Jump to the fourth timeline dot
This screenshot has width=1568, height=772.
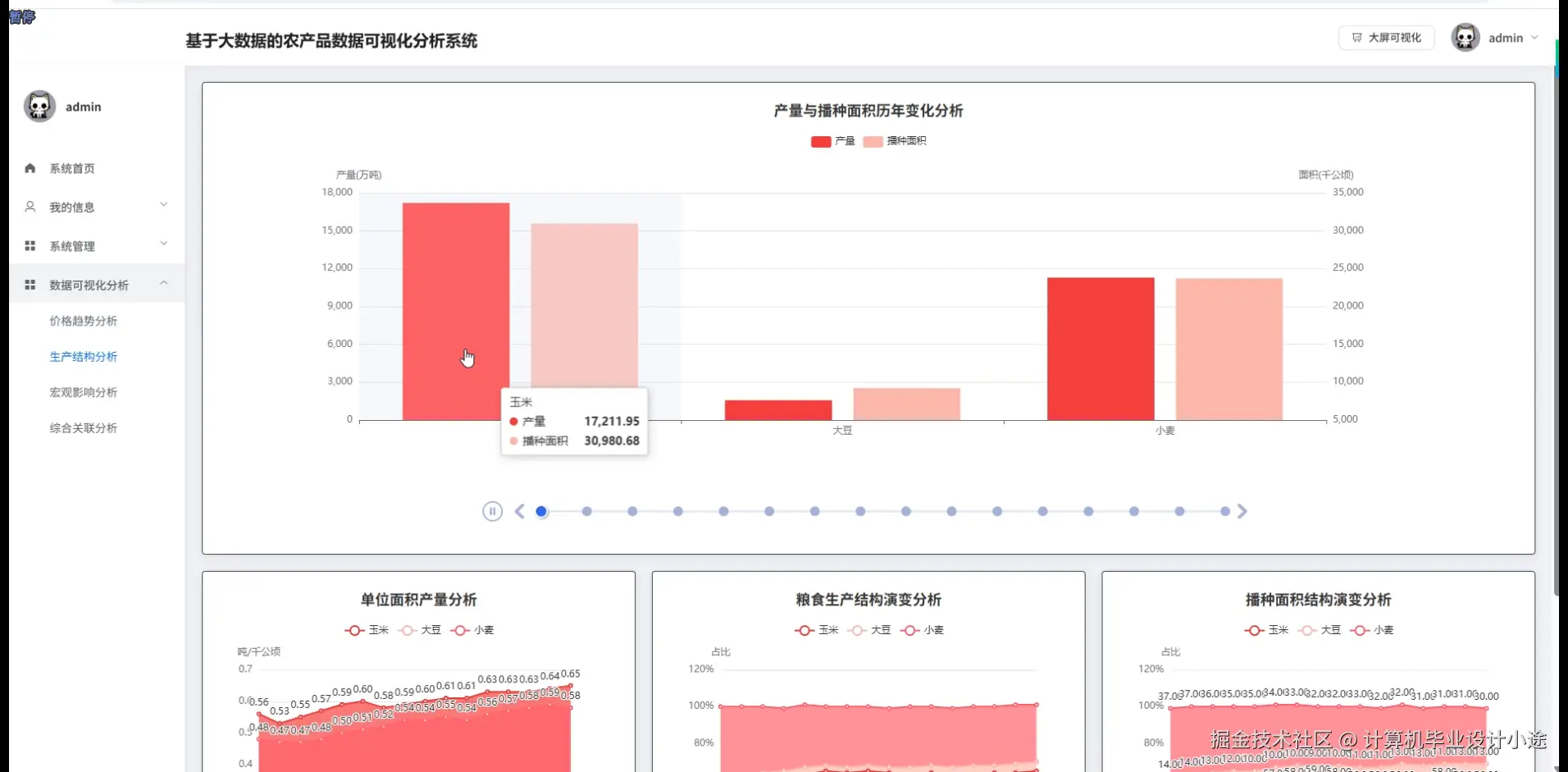[x=678, y=511]
